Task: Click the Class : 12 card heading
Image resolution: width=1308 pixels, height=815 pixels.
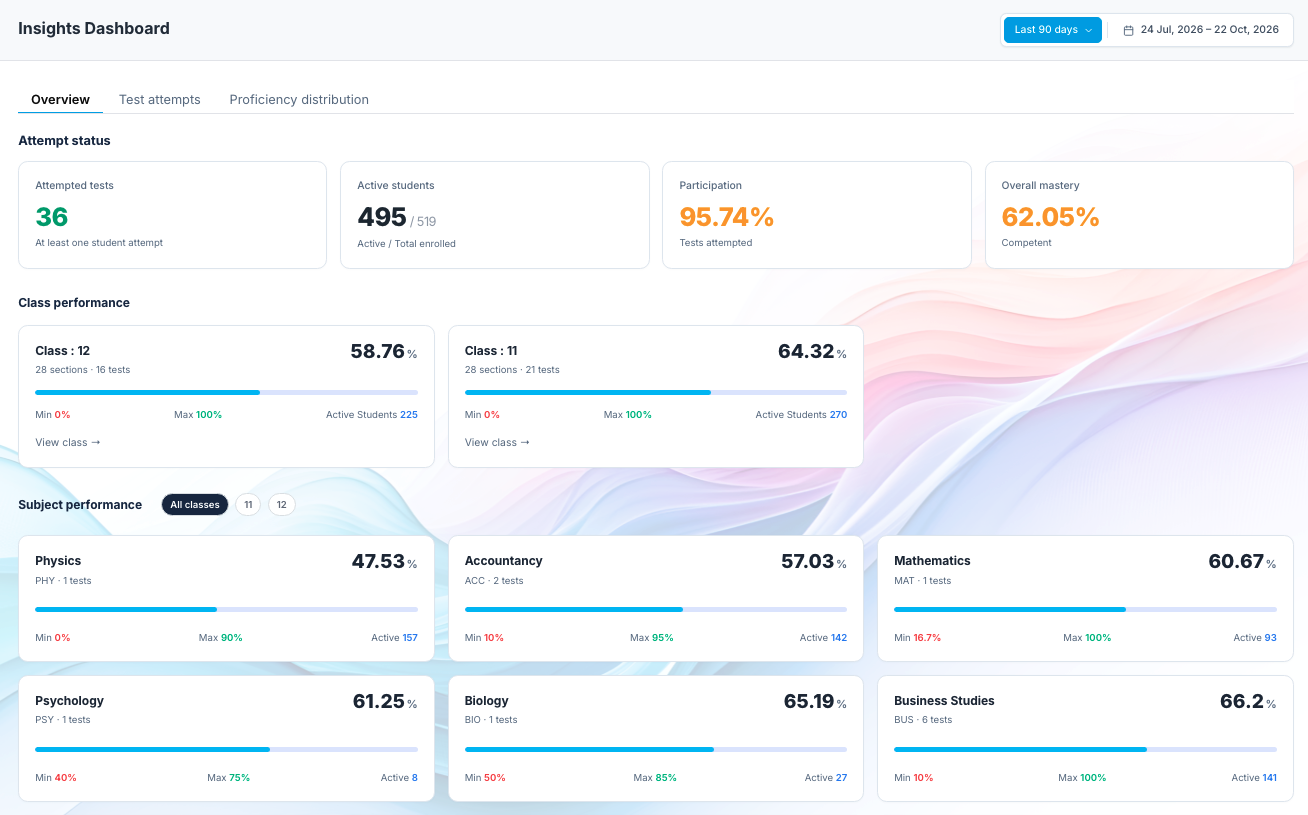Action: click(x=62, y=351)
